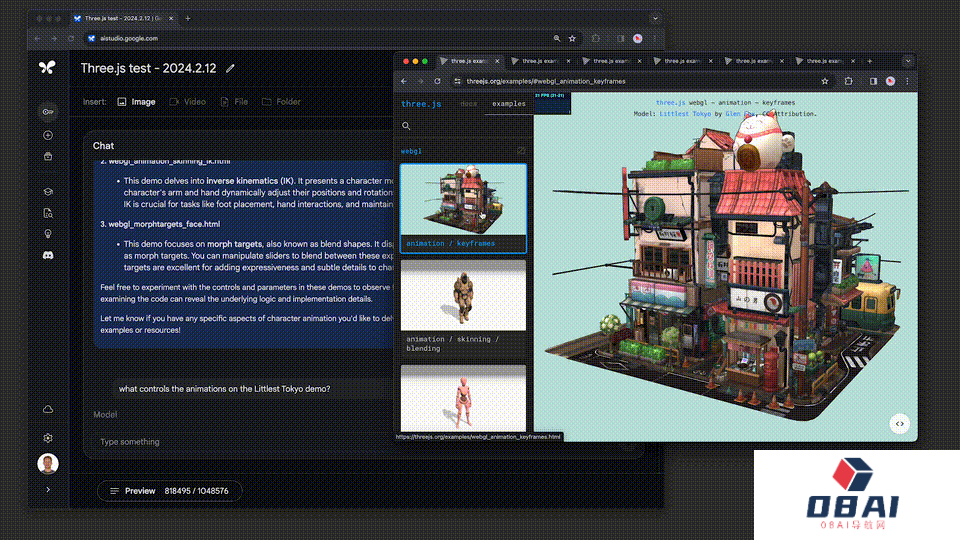
Task: Open the document search icon in AI Studio sidebar
Action: click(x=48, y=213)
